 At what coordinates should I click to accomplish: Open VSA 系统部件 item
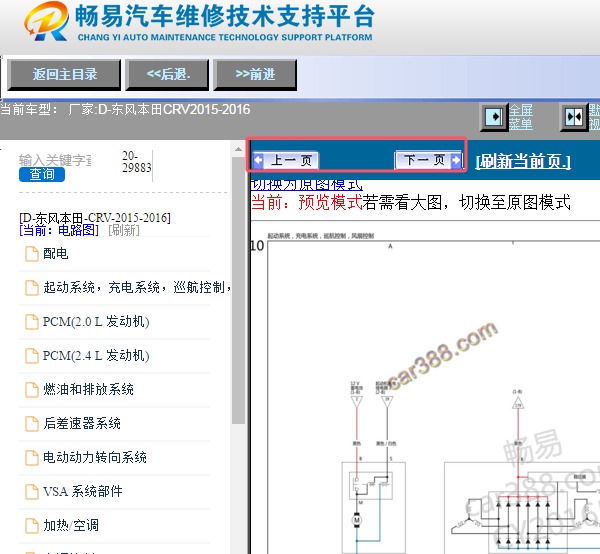pos(83,491)
